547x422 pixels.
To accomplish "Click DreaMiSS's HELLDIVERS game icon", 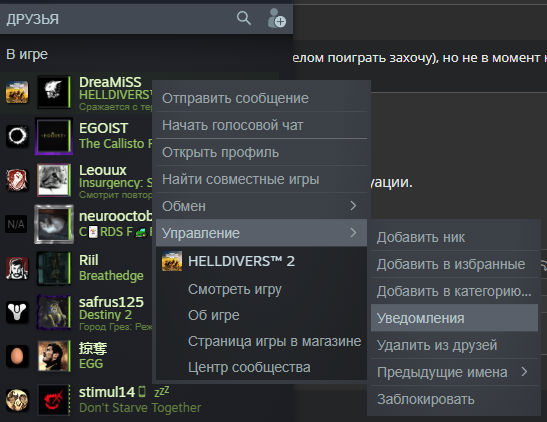I will (17, 92).
